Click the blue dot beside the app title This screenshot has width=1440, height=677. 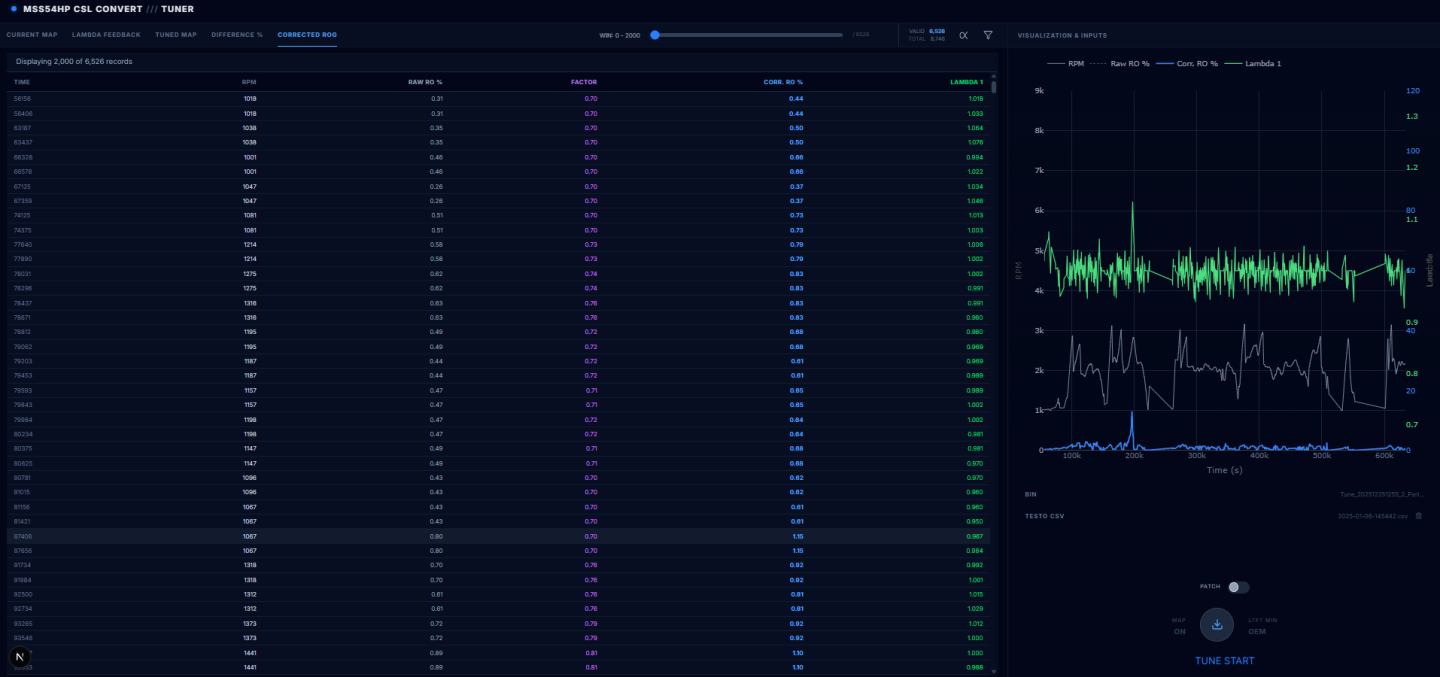click(12, 9)
